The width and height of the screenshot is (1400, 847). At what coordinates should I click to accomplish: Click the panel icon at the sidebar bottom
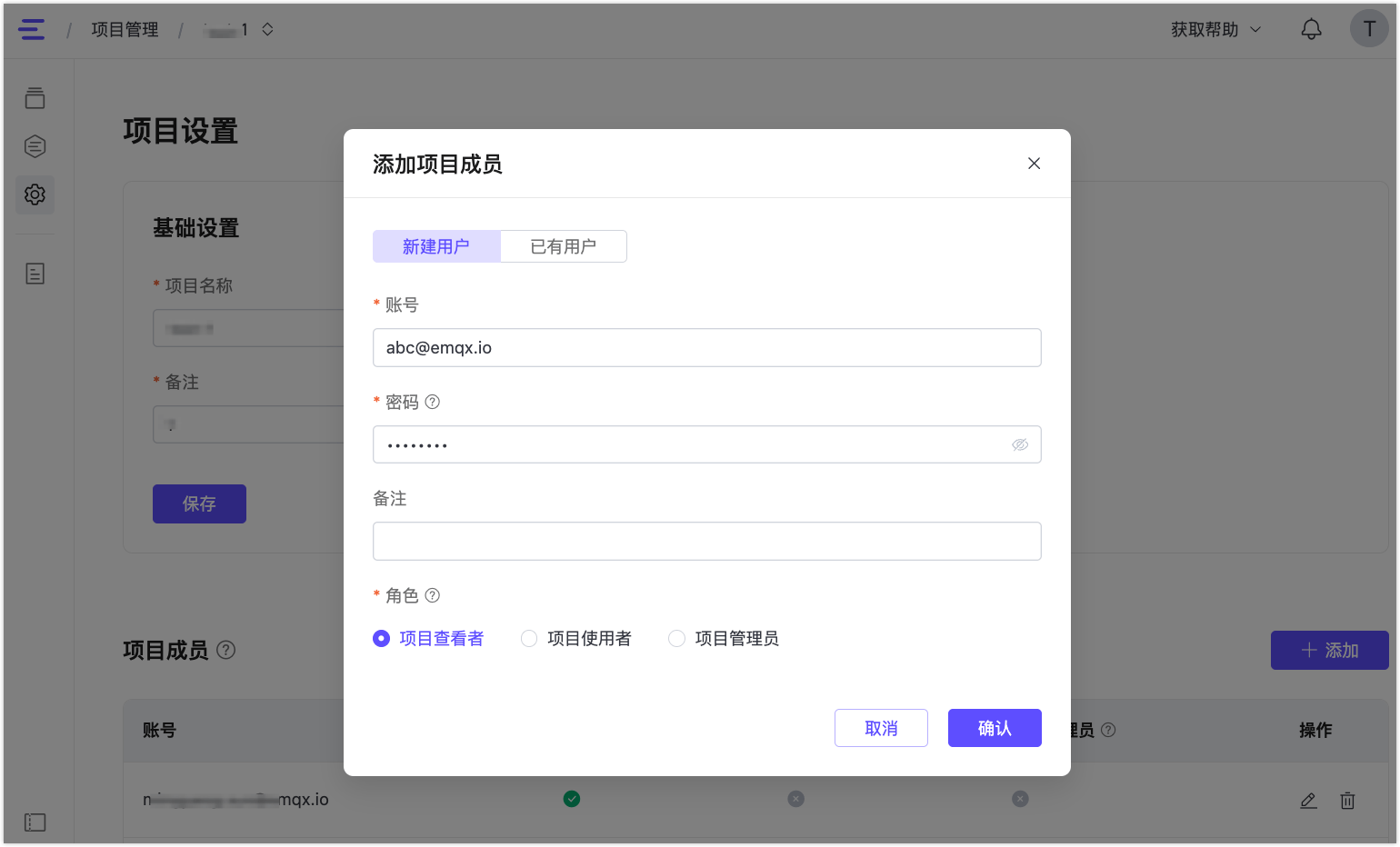coord(35,822)
